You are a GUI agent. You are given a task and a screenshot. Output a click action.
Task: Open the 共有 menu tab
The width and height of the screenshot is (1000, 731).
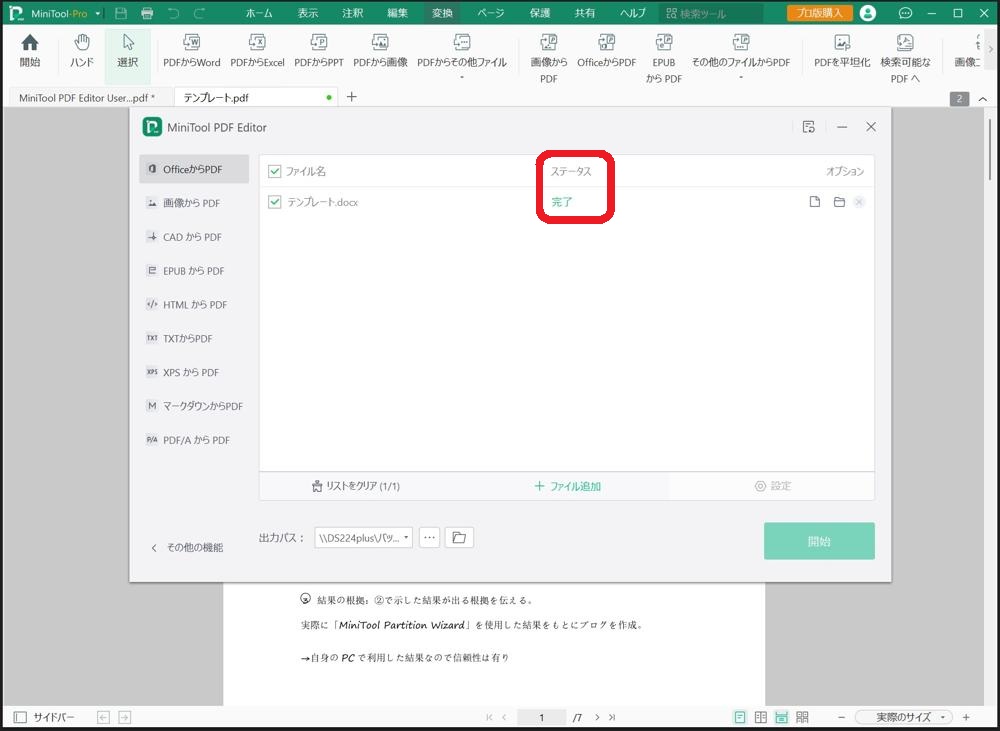pos(584,13)
